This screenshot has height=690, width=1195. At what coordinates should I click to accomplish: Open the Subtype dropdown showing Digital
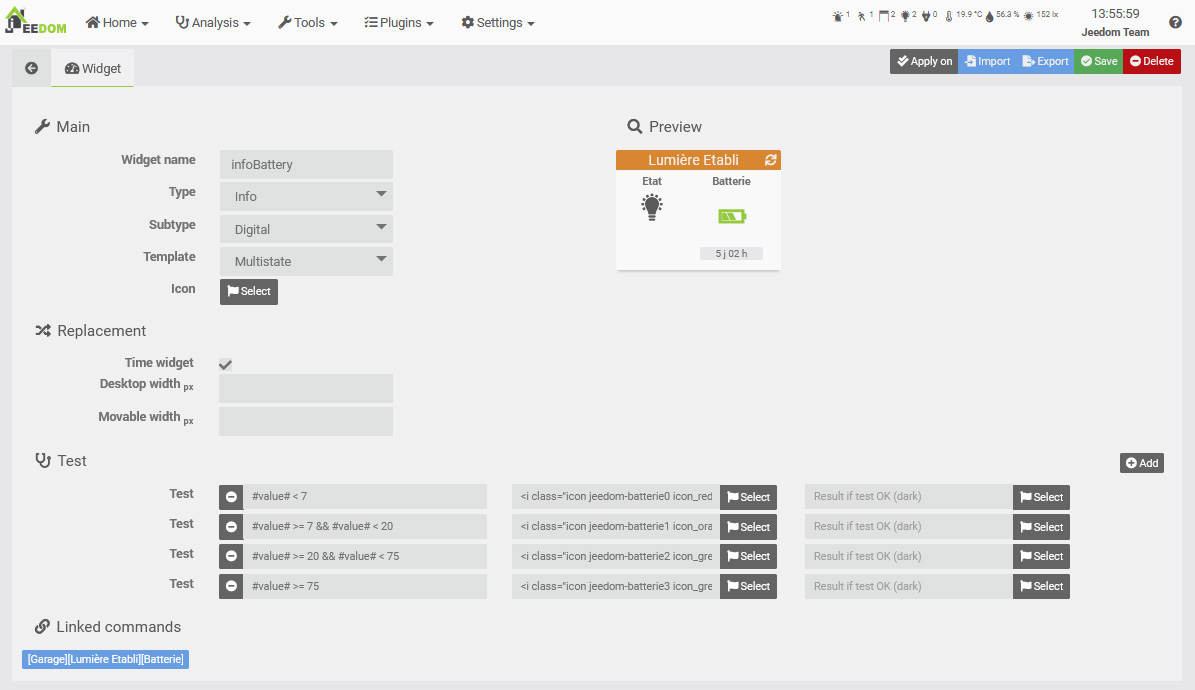(x=306, y=229)
